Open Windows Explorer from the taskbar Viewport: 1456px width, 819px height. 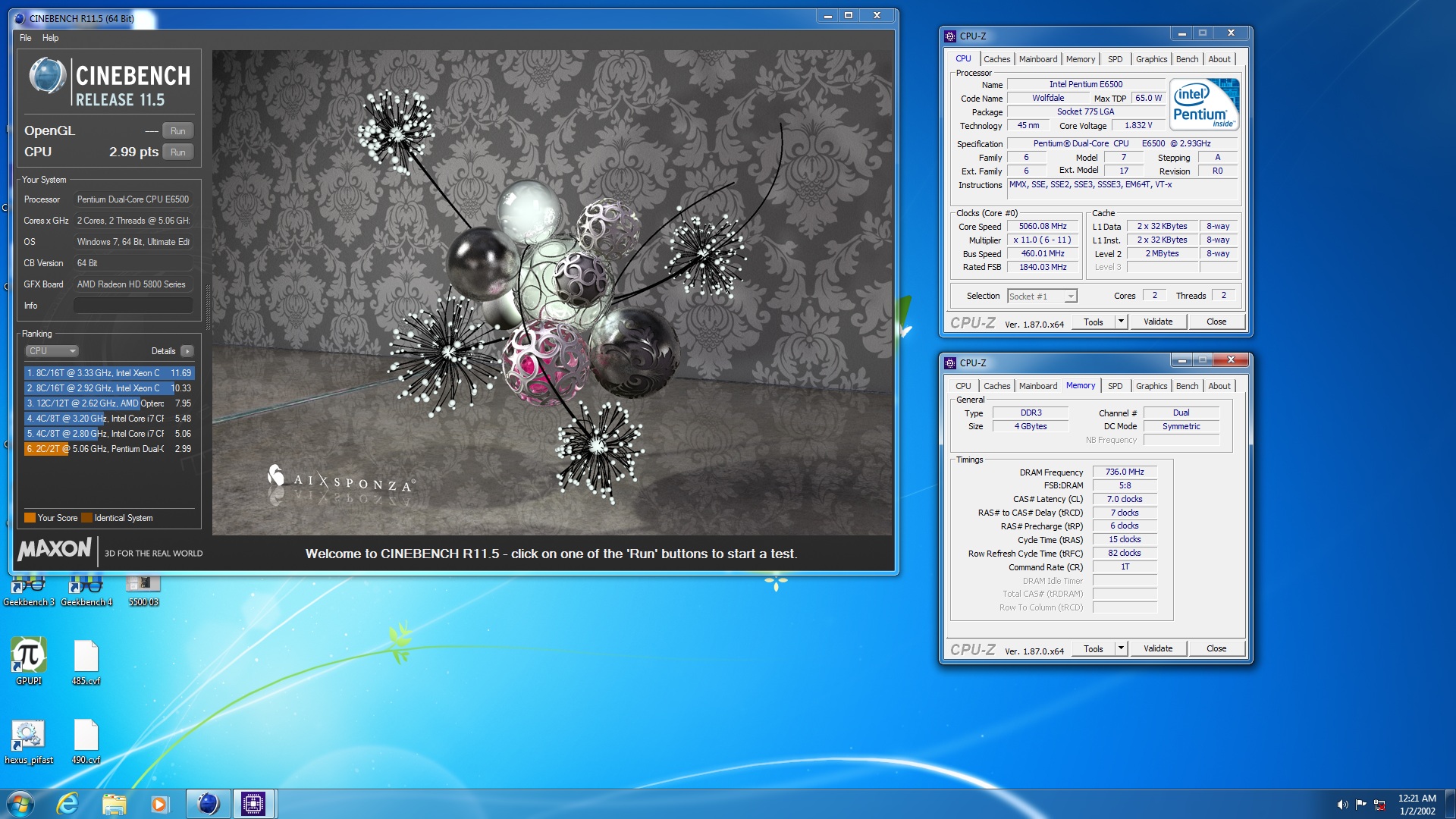point(114,804)
